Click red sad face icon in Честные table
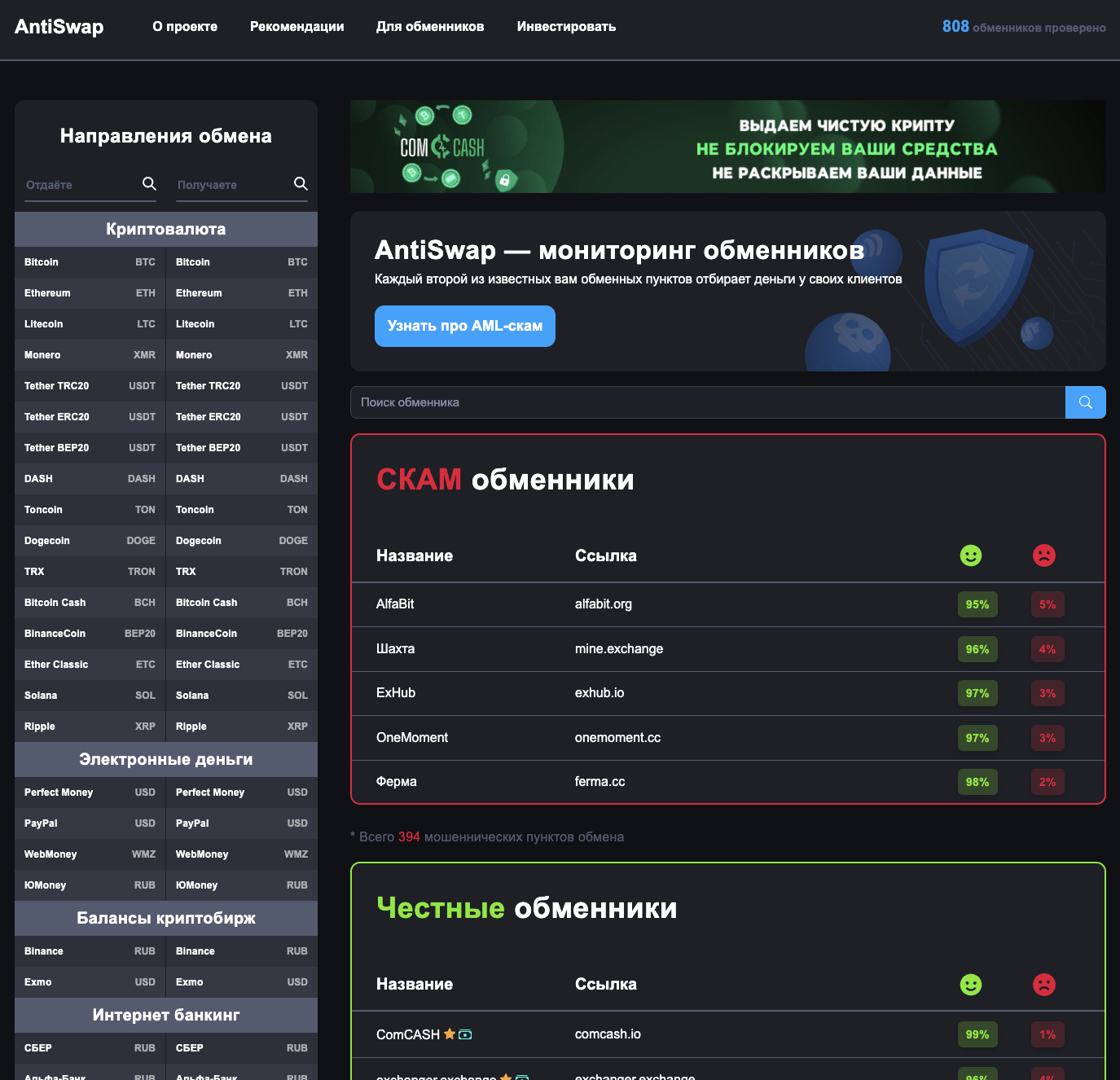1120x1080 pixels. coord(1043,984)
